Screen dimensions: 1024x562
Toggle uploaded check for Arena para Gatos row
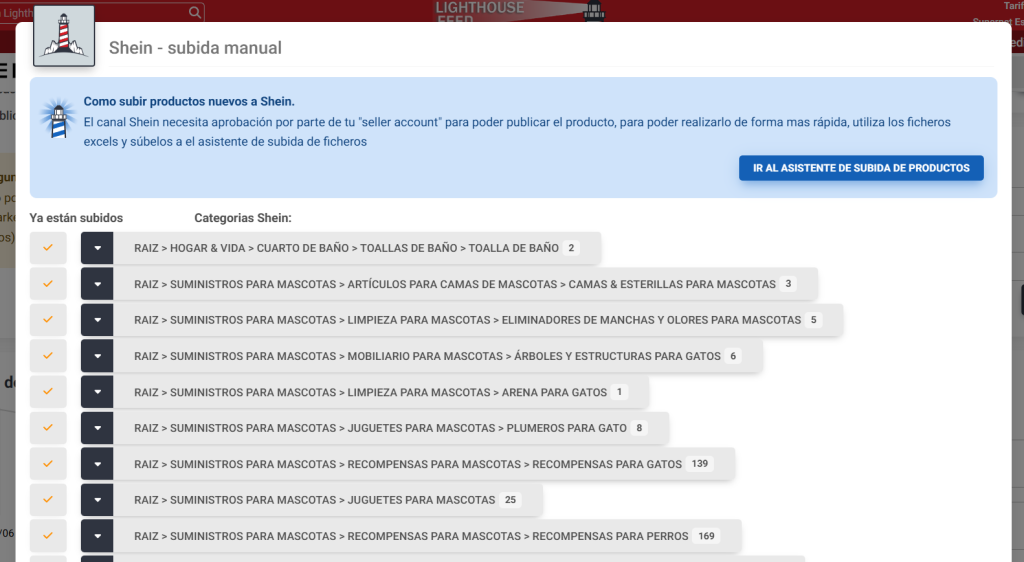pos(48,392)
